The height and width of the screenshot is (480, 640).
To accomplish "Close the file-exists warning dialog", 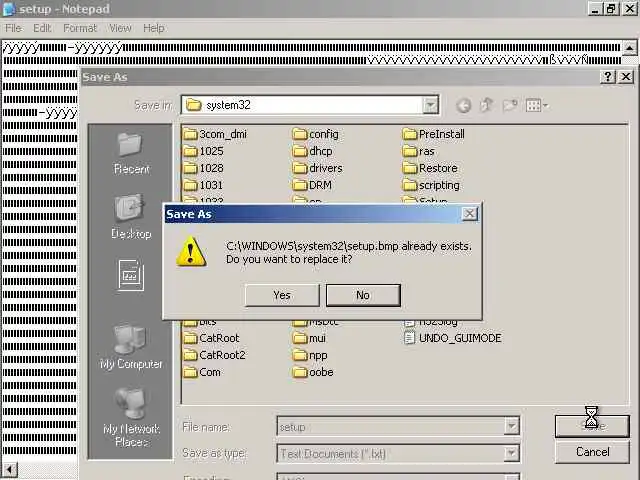I will pyautogui.click(x=469, y=213).
